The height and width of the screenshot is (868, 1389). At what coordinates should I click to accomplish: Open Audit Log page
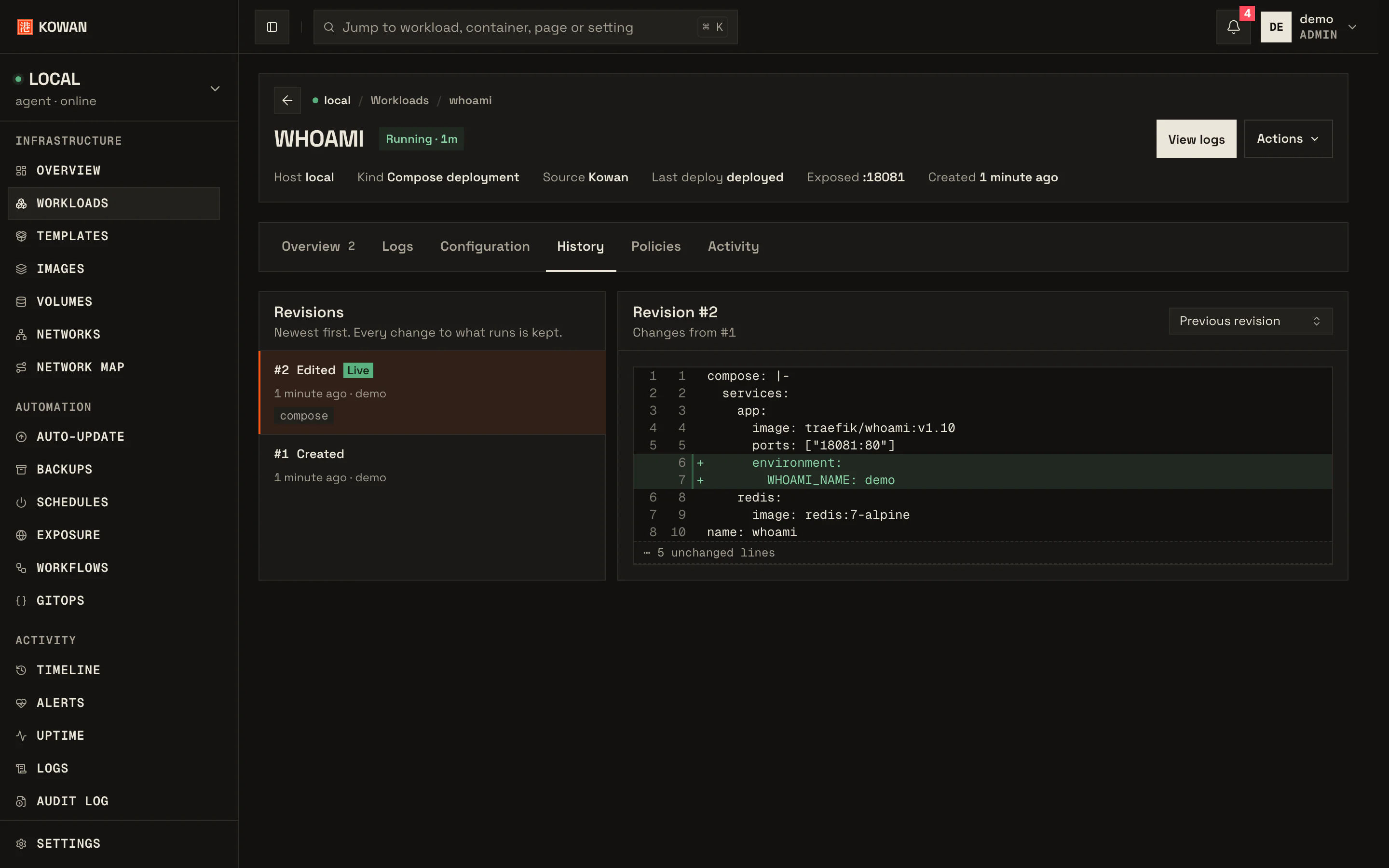tap(114, 800)
